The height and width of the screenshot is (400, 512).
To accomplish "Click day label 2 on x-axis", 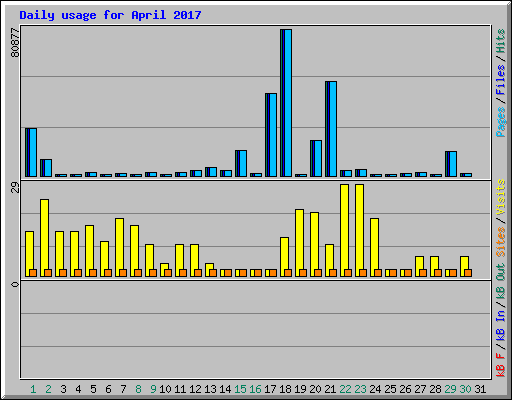I will point(48,389).
